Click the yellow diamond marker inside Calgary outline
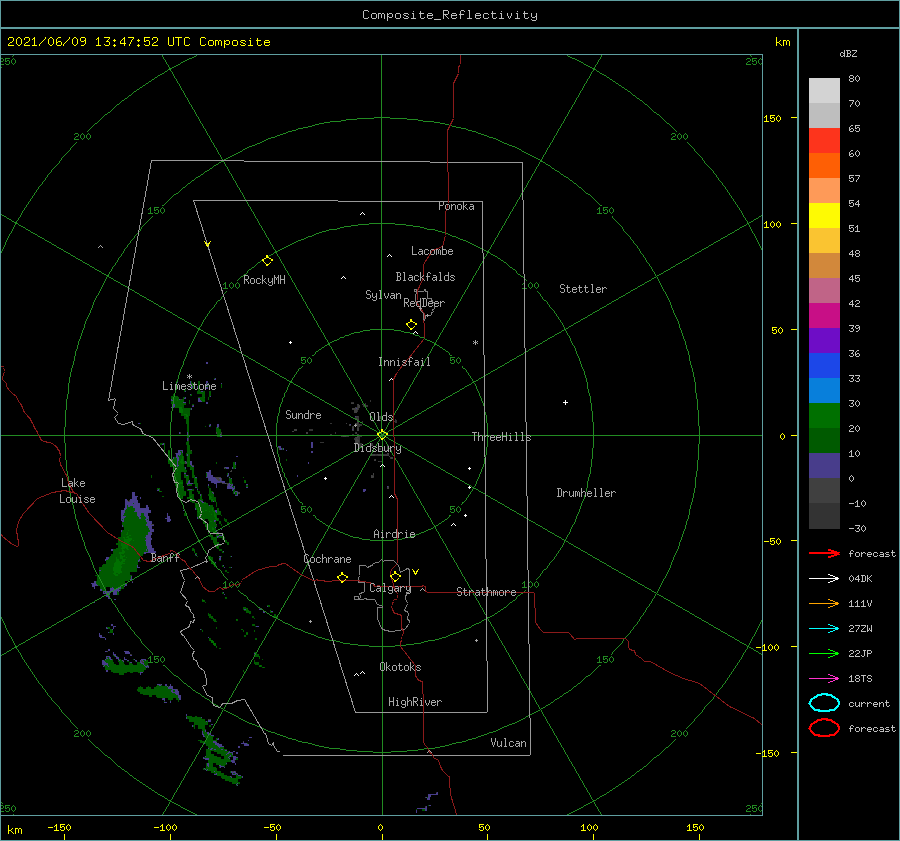This screenshot has height=841, width=900. click(395, 576)
